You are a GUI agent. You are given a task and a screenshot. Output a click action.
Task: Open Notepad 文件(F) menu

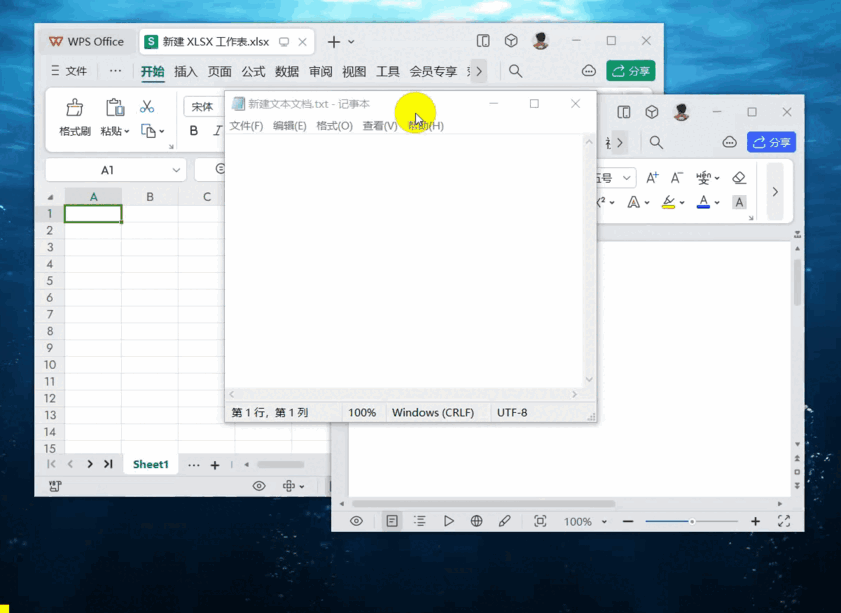click(246, 125)
